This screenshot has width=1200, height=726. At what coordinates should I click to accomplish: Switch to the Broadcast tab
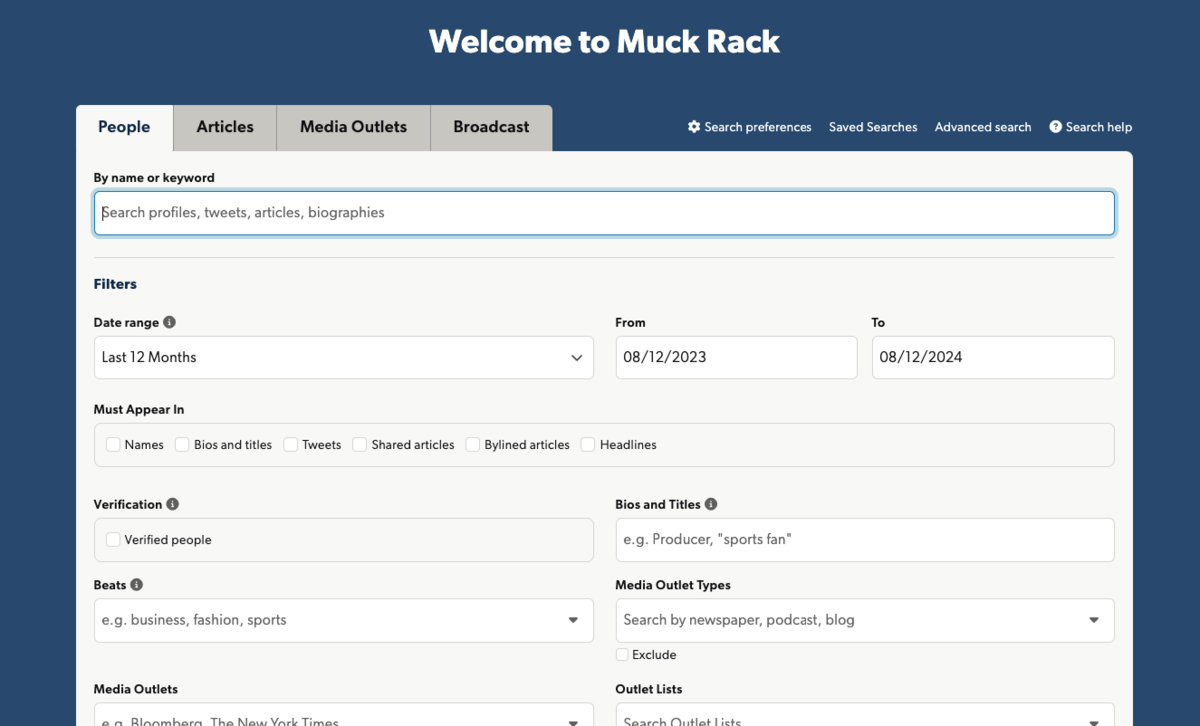pos(491,127)
